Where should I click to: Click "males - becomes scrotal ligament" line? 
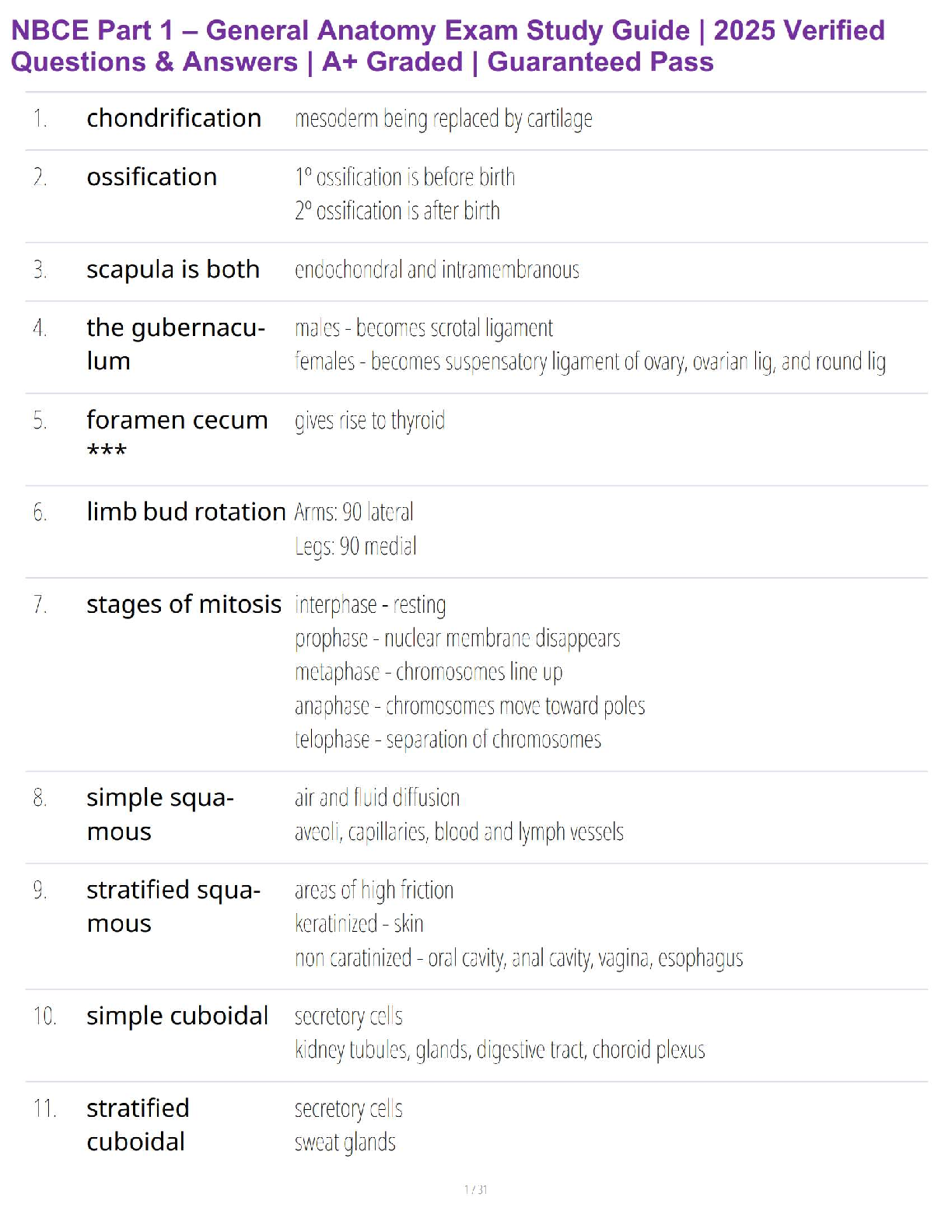(x=424, y=328)
